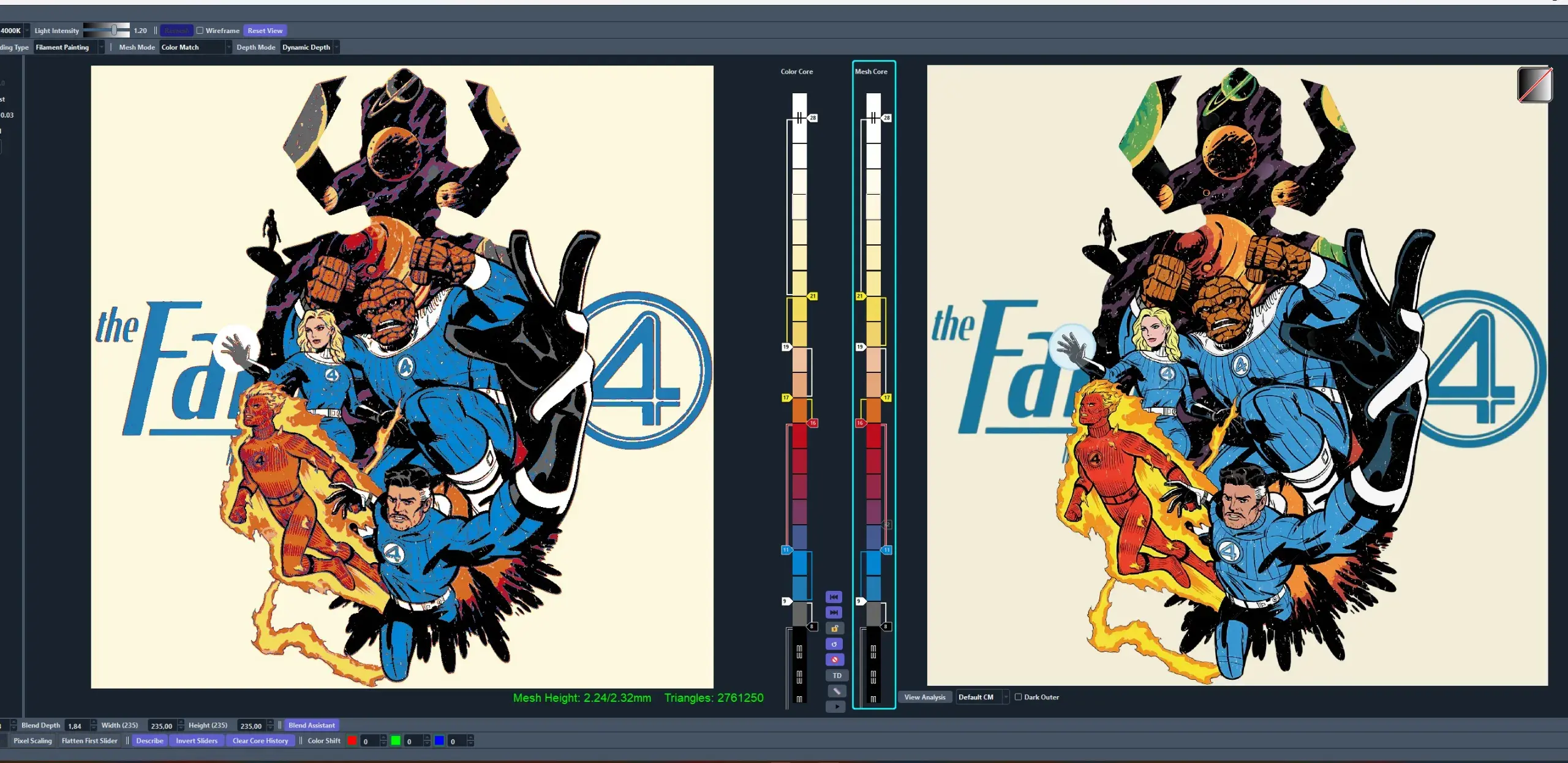Click the red Color Shift swatch
This screenshot has height=763, width=1568.
coord(352,741)
